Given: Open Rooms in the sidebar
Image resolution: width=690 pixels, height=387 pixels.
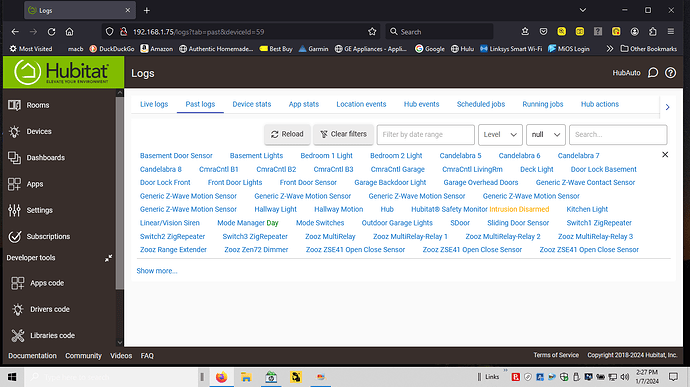Looking at the screenshot, I should coord(29,105).
